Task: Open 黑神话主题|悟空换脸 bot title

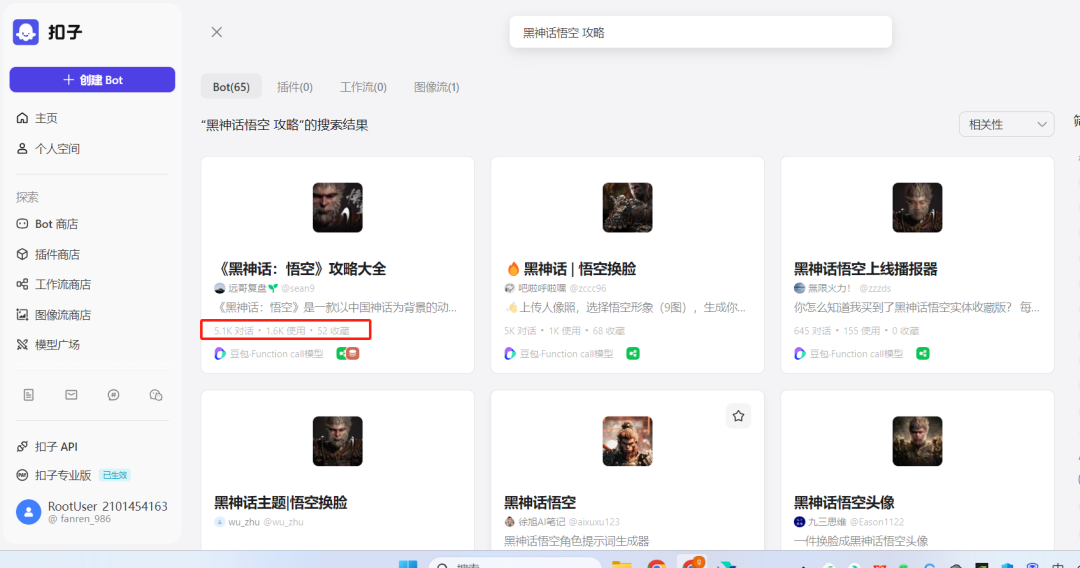Action: 281,503
